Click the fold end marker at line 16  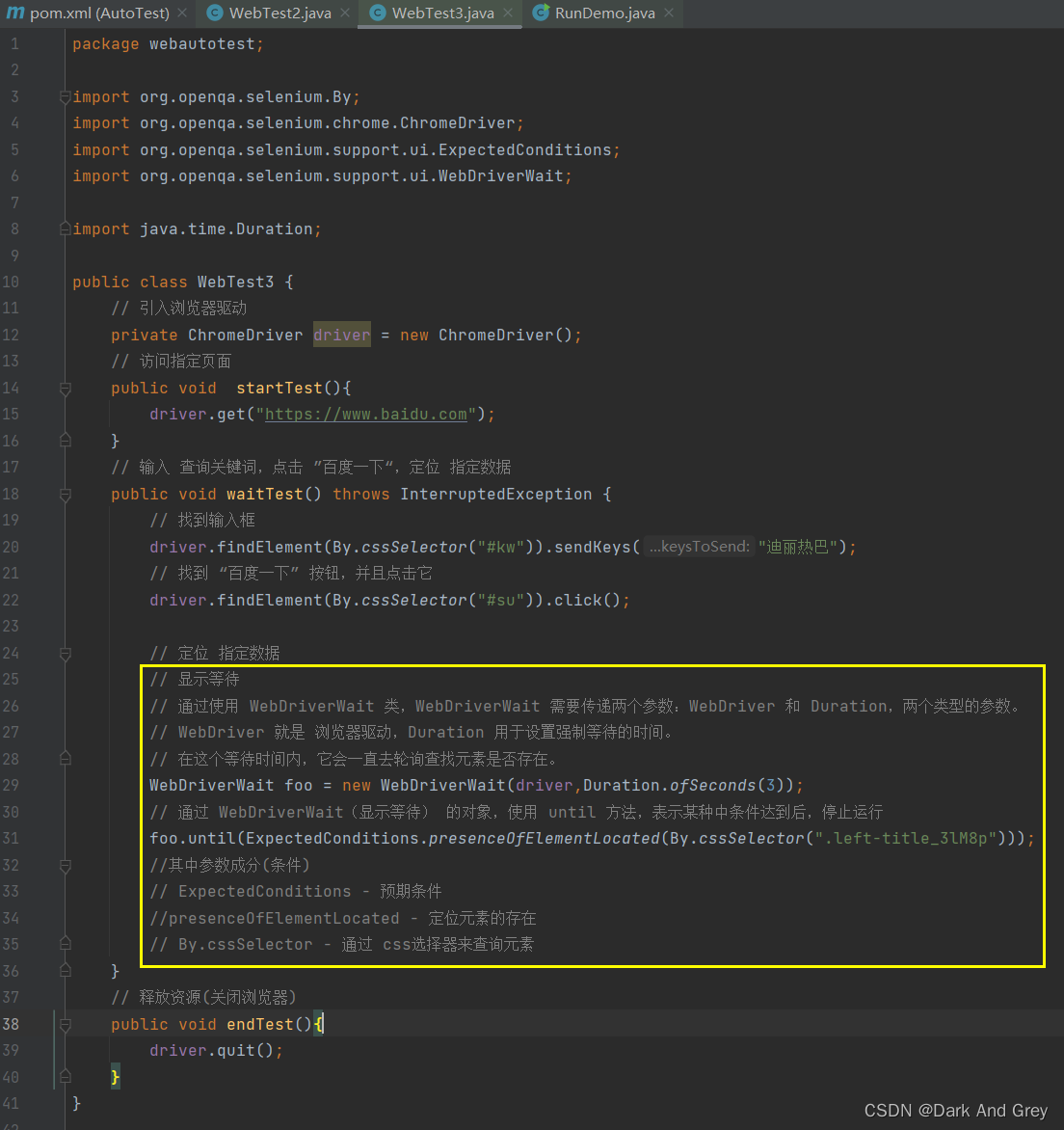[65, 441]
